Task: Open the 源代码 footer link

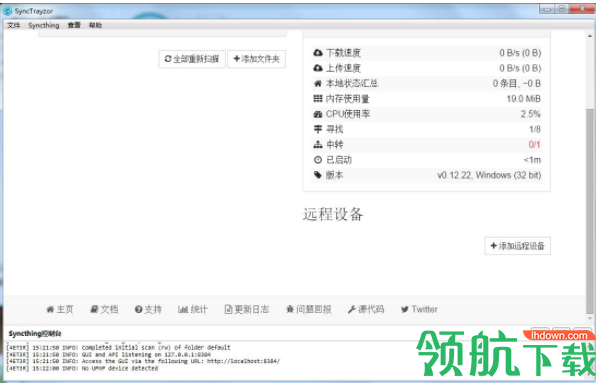Action: pyautogui.click(x=366, y=309)
